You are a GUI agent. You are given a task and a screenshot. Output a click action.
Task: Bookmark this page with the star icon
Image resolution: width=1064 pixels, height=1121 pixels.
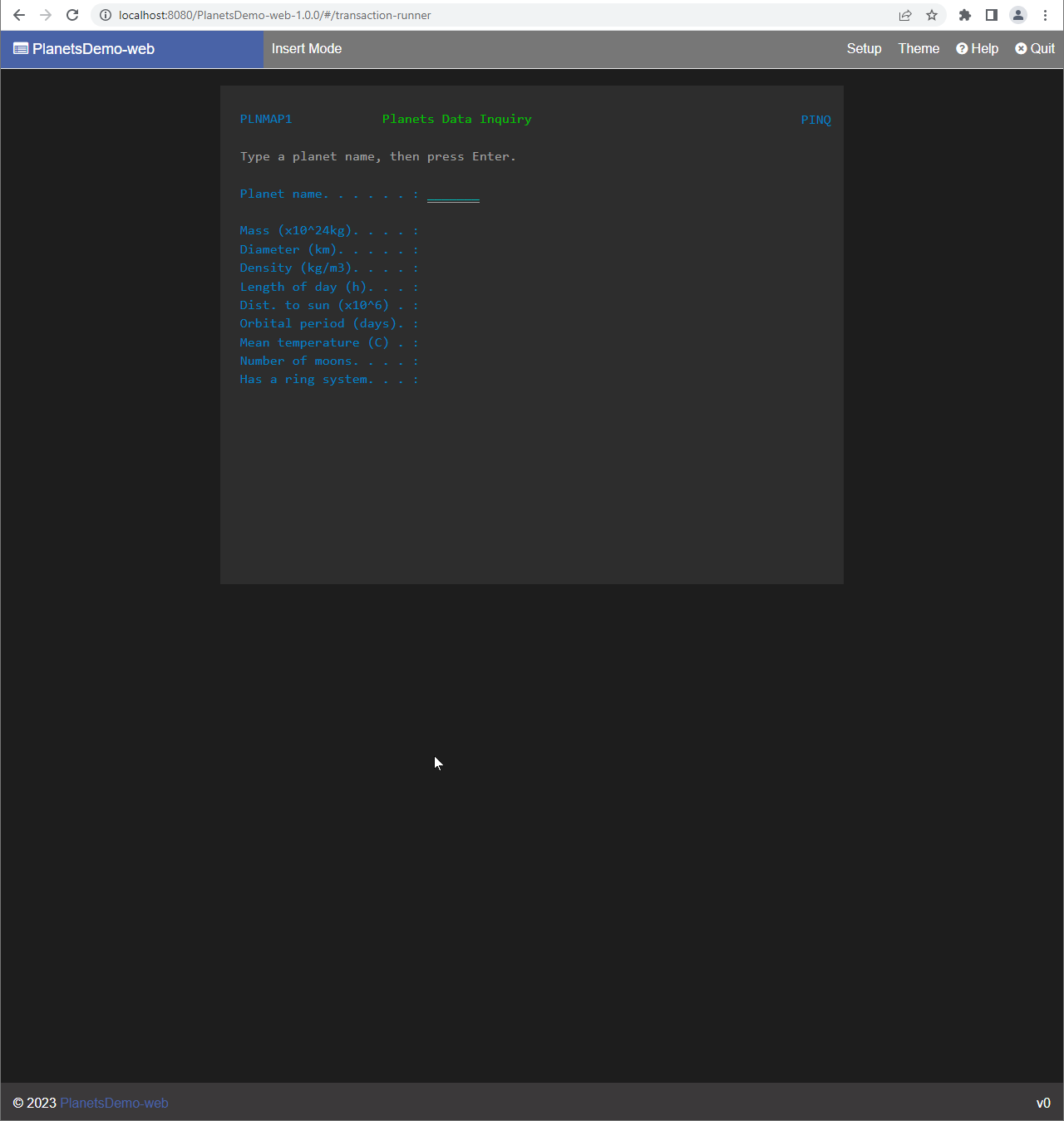pos(932,15)
